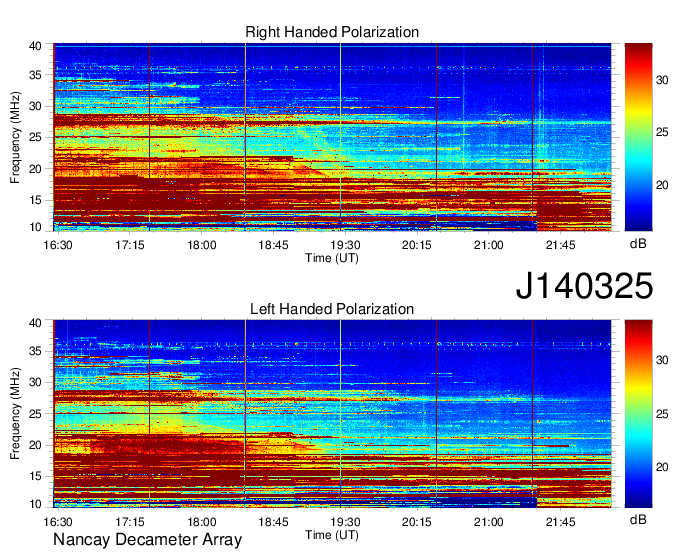Click the 21:00 tick on top plot
The width and height of the screenshot is (680, 552).
[489, 245]
